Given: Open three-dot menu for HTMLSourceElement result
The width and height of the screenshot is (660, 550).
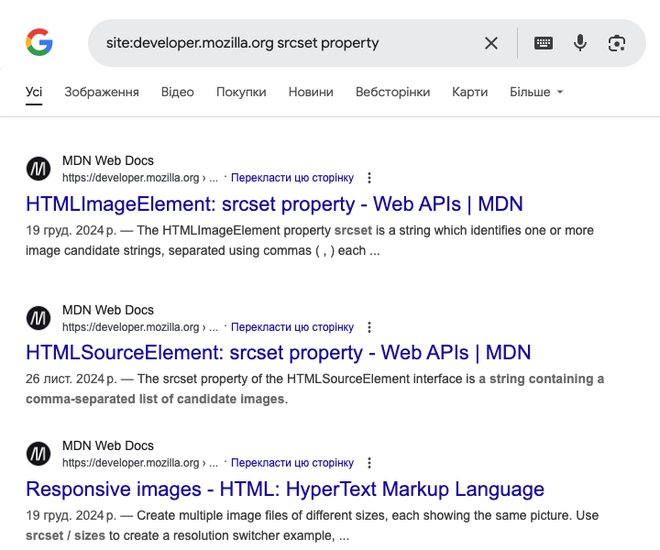Looking at the screenshot, I should pos(369,327).
